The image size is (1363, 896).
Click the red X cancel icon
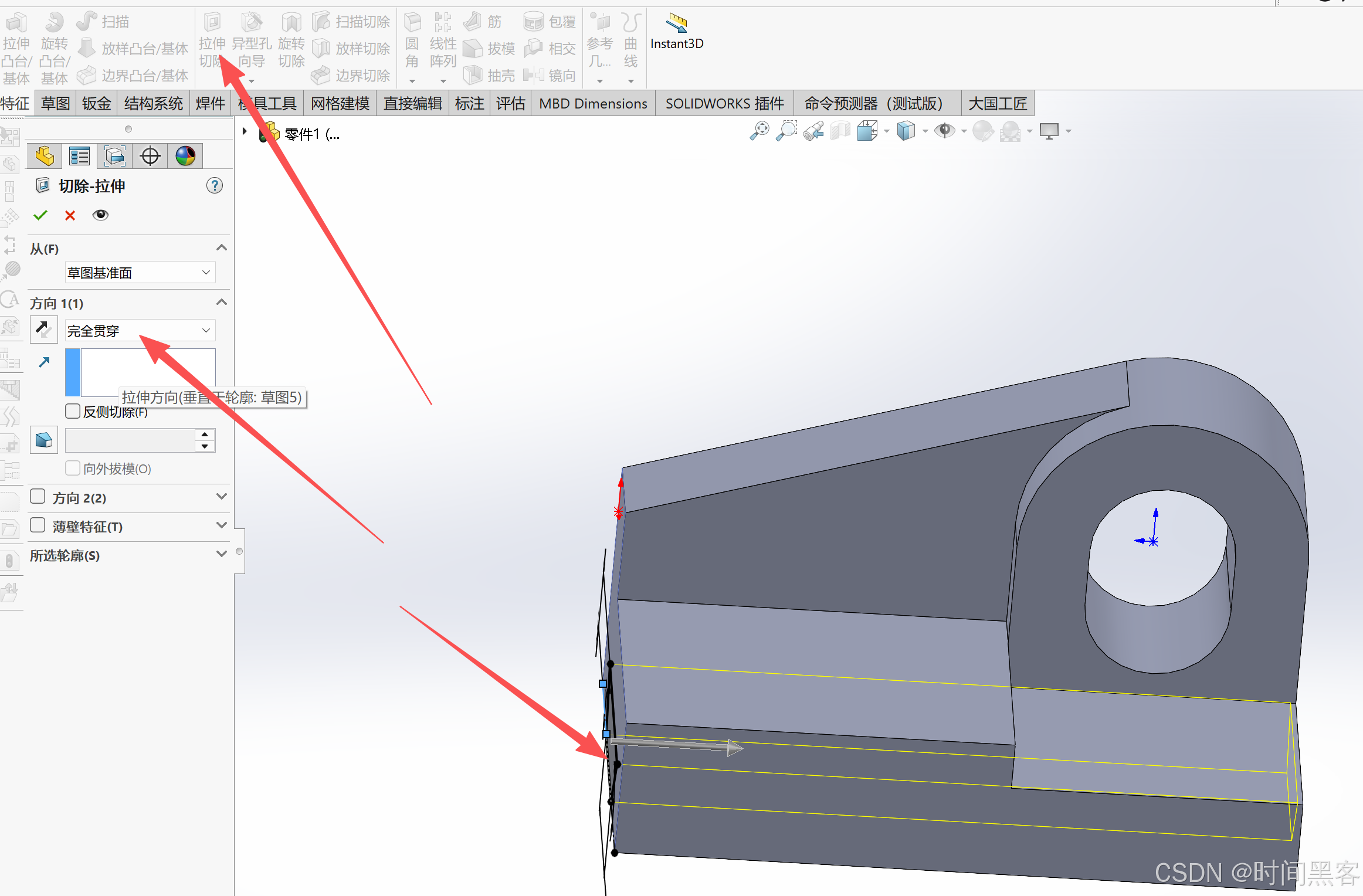click(x=70, y=215)
